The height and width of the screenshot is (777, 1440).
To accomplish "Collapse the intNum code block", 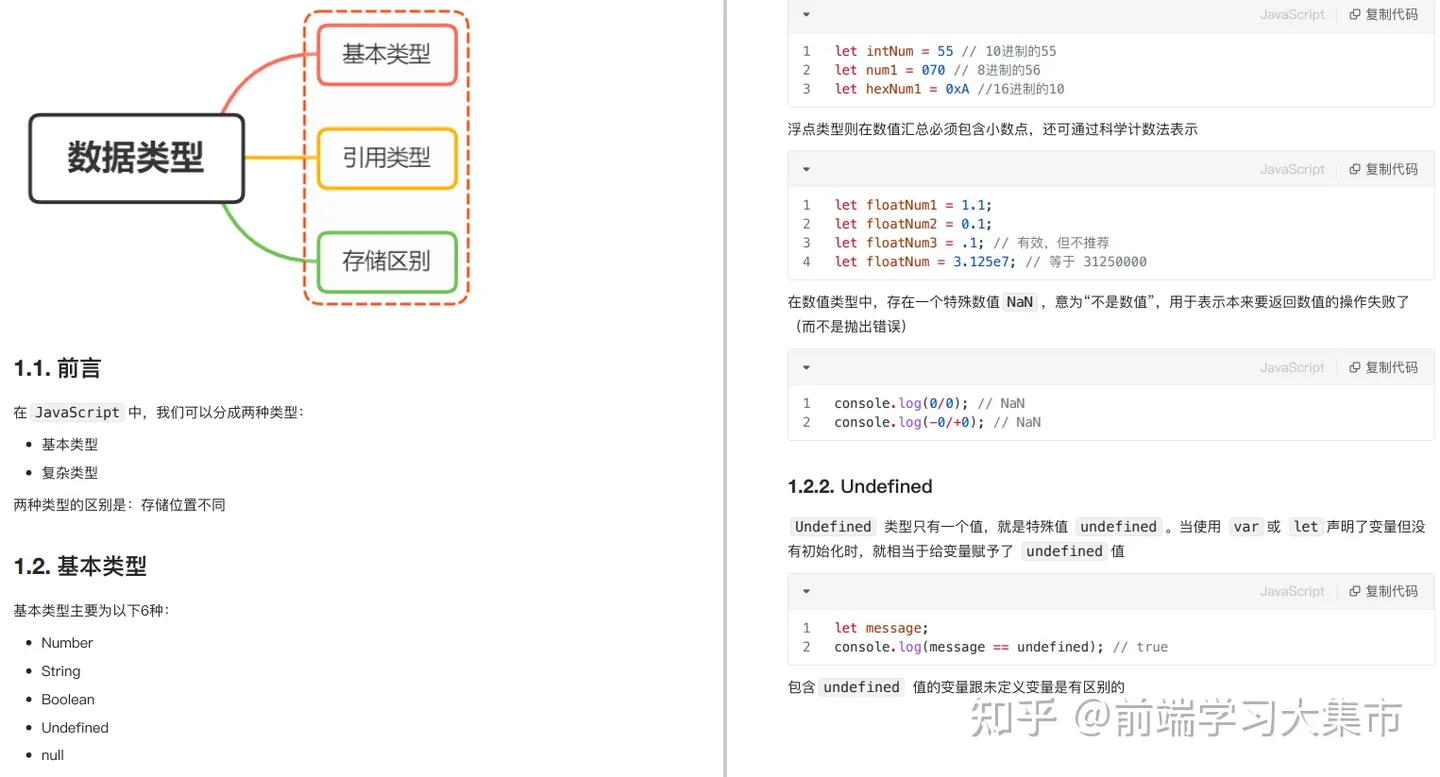I will click(806, 14).
